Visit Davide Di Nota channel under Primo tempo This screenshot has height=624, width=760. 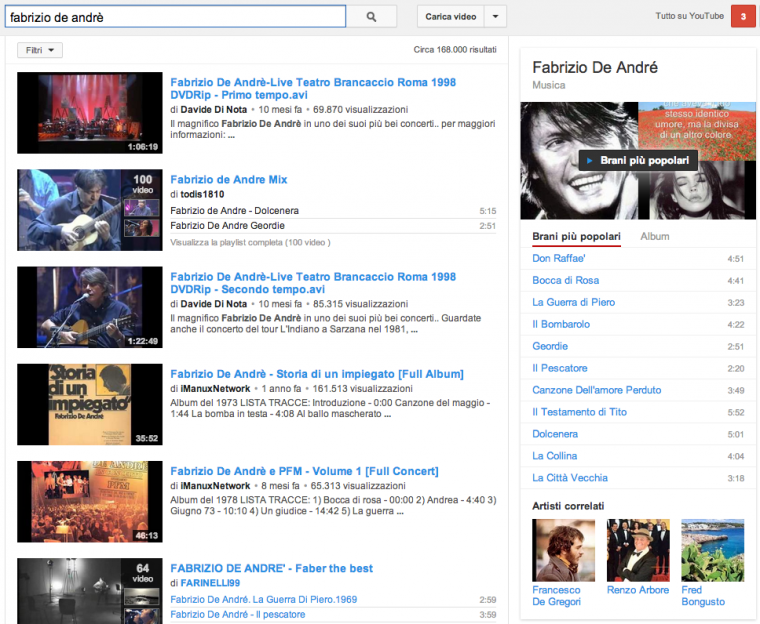coord(214,110)
